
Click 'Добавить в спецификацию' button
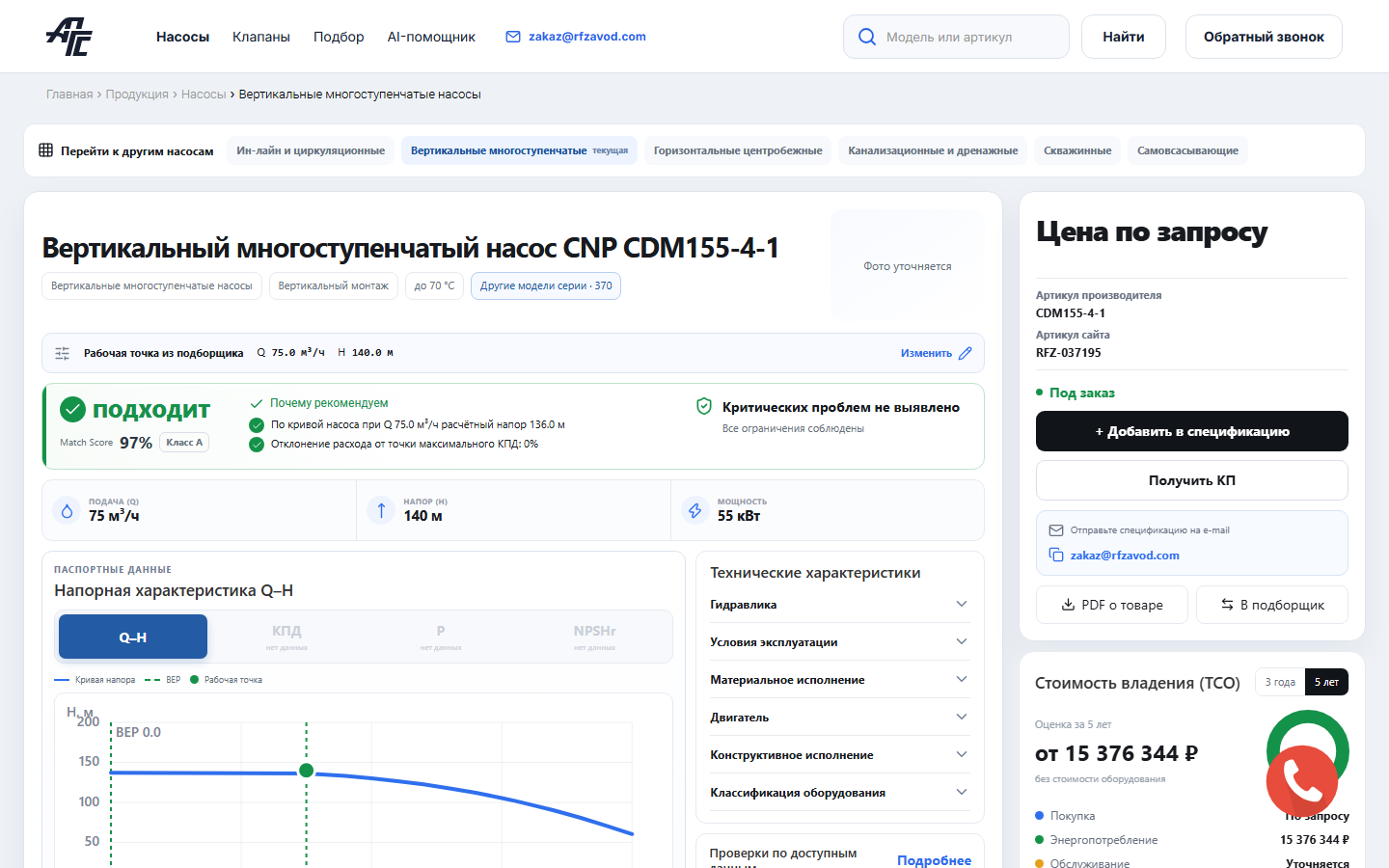(x=1192, y=431)
